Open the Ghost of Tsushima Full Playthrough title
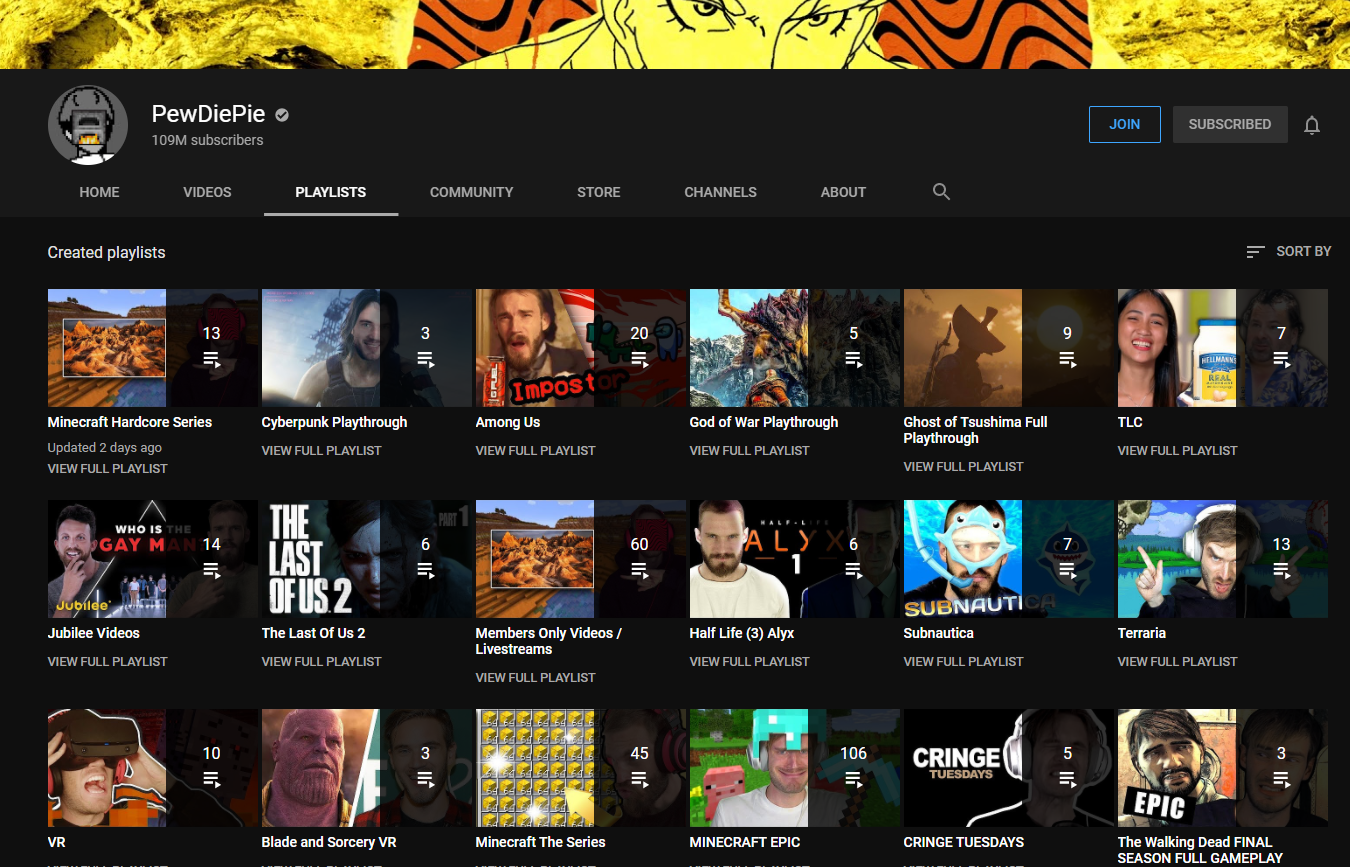The height and width of the screenshot is (867, 1350). [976, 430]
